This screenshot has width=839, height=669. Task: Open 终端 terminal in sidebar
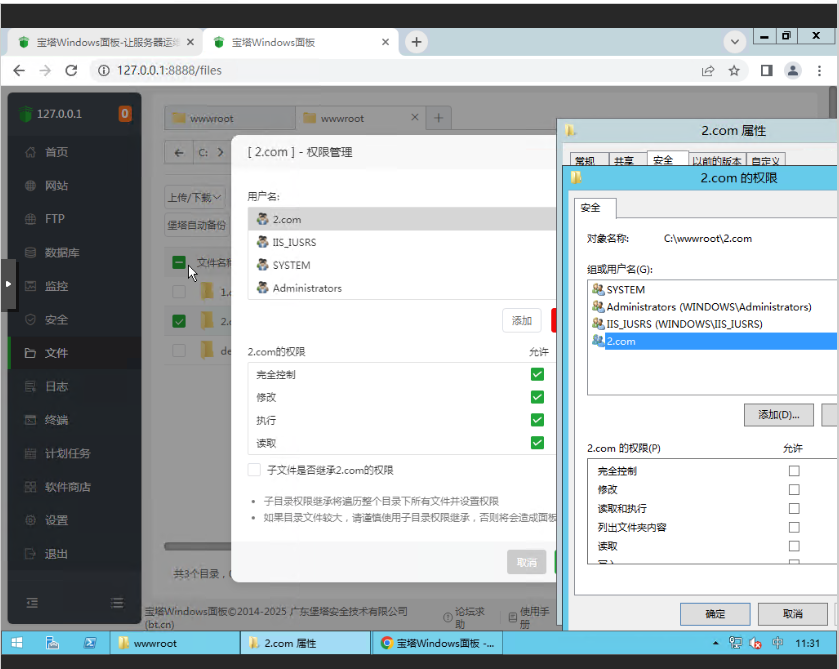(x=56, y=420)
